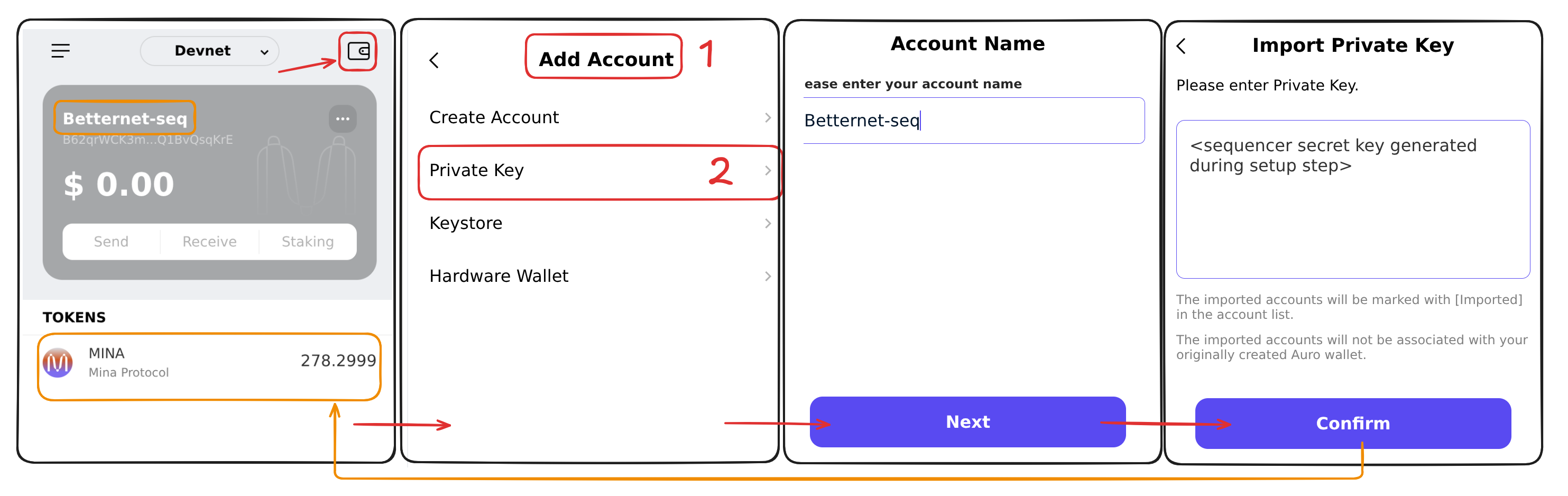Screen dimensions: 1568x496
Task: Click the back arrow on Add Account screen
Action: coord(435,60)
